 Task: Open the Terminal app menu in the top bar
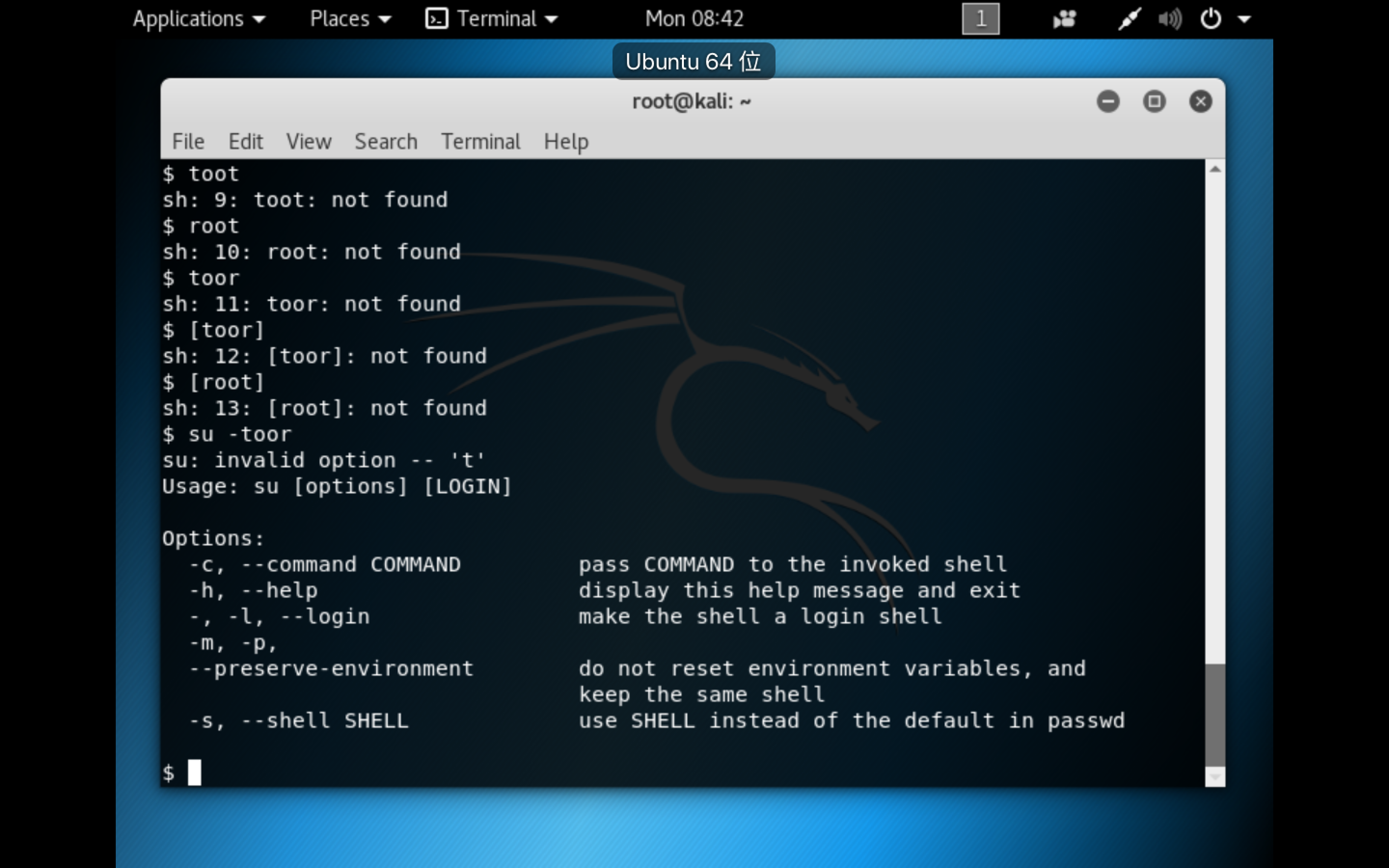tap(491, 19)
